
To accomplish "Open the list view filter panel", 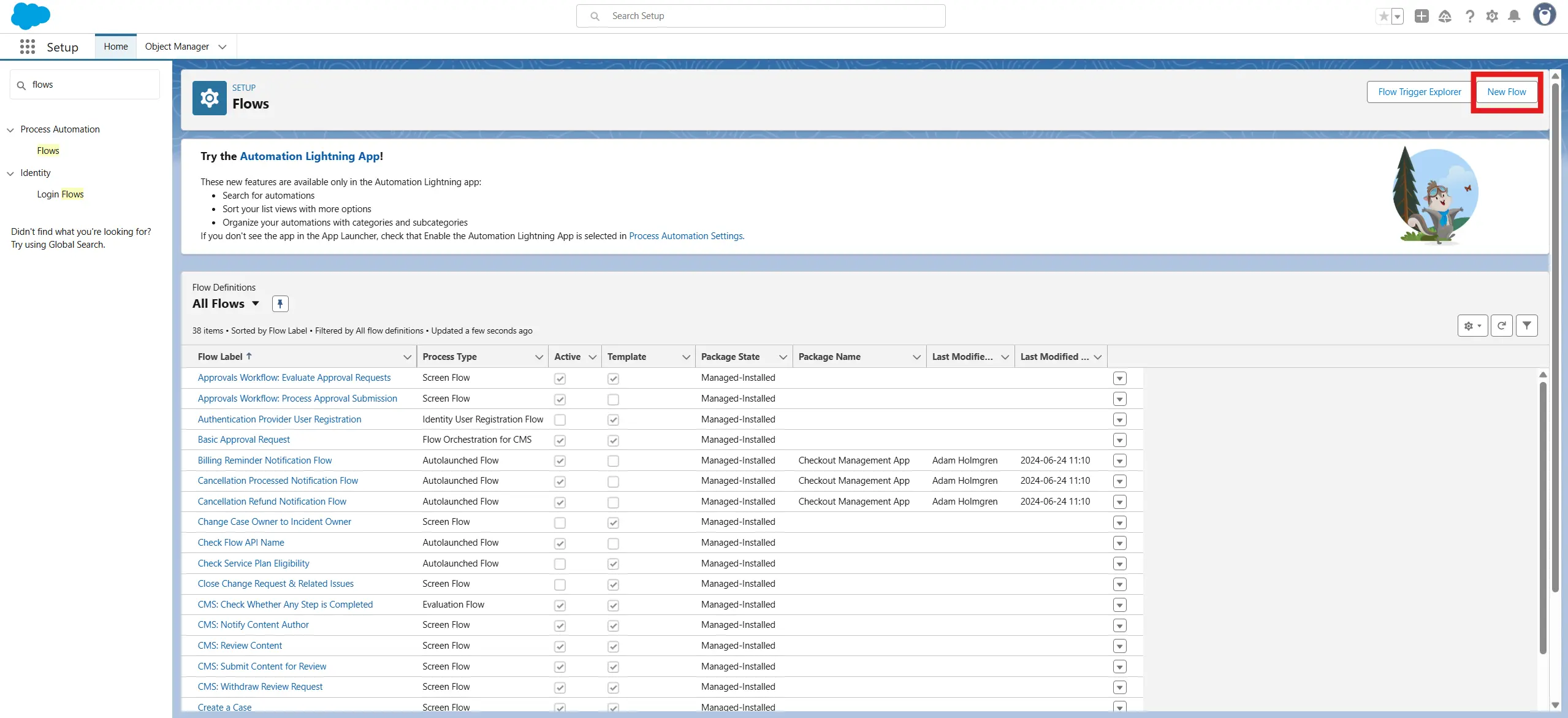I will (x=1526, y=326).
